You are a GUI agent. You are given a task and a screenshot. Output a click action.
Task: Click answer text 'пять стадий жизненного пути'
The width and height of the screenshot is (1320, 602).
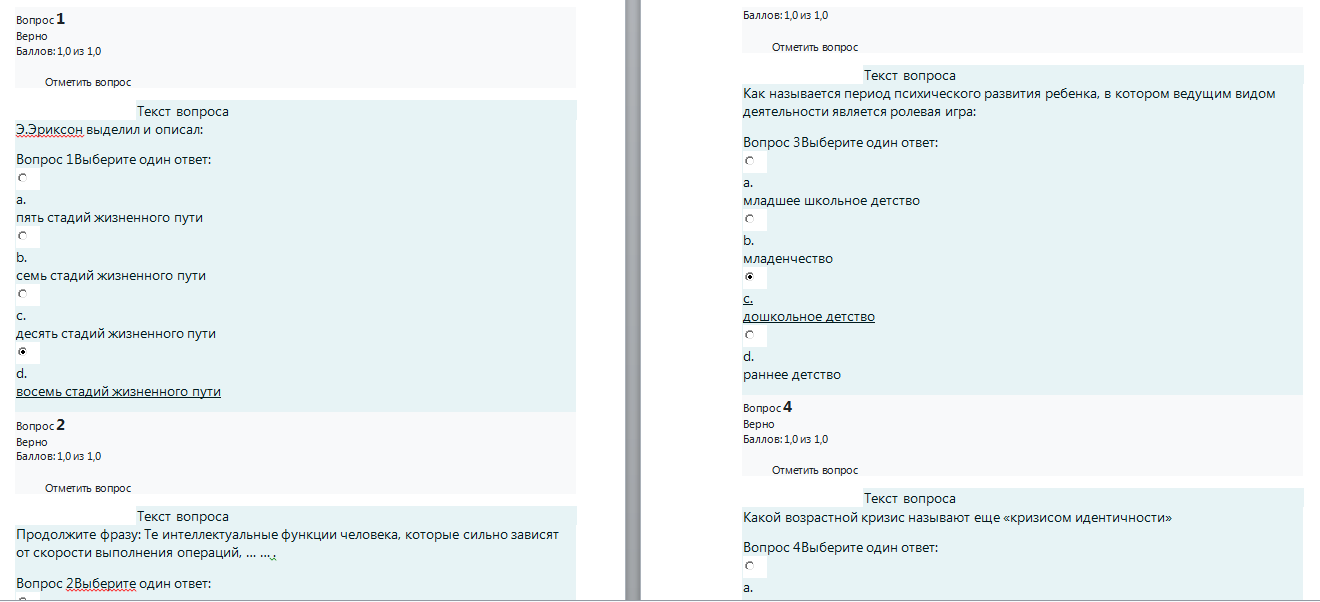110,217
